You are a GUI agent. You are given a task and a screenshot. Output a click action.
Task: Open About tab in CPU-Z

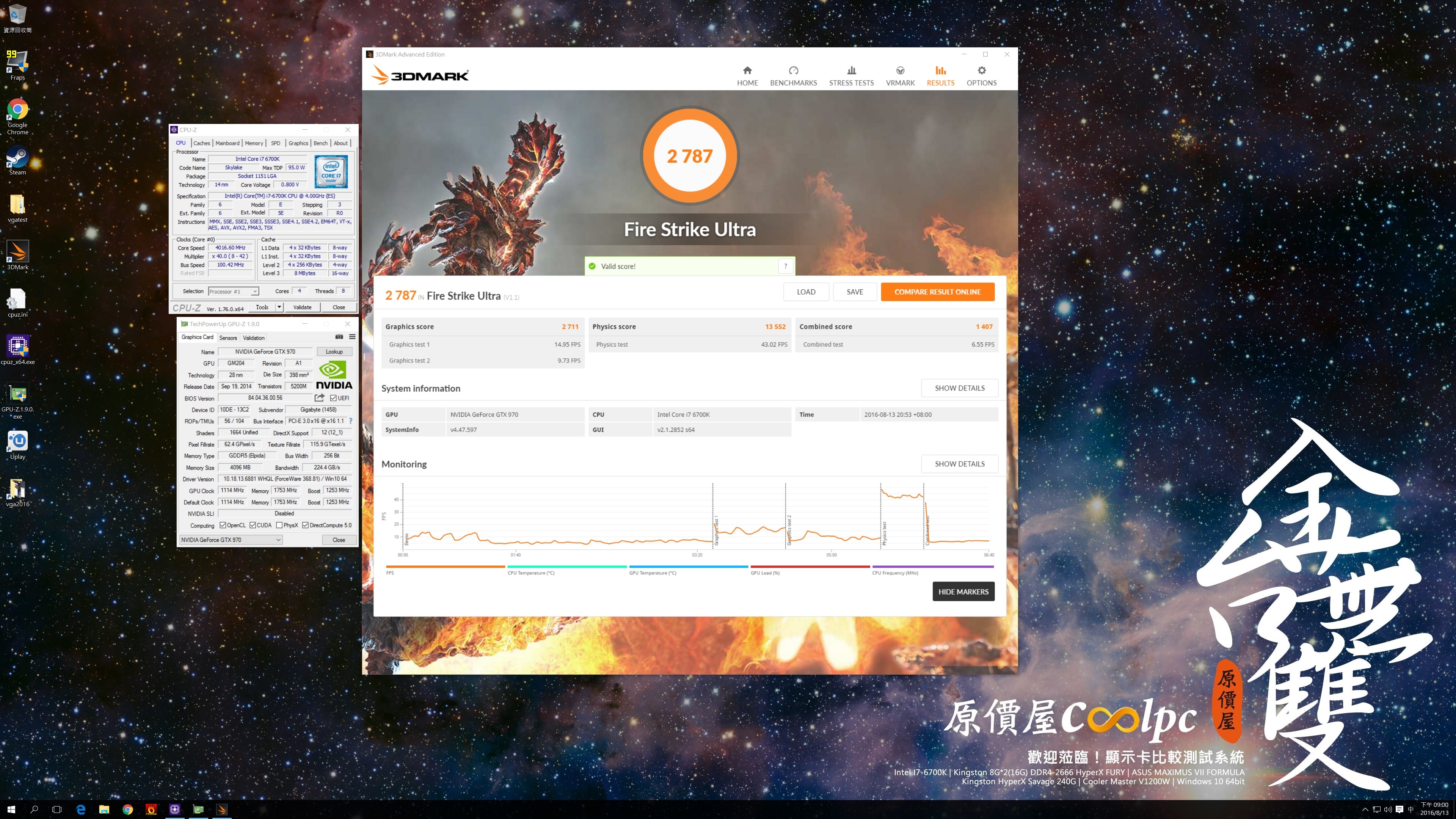(340, 143)
